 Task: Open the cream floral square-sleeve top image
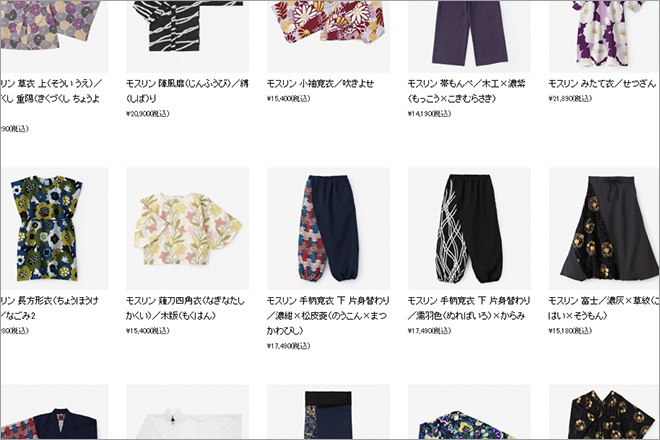tap(188, 229)
